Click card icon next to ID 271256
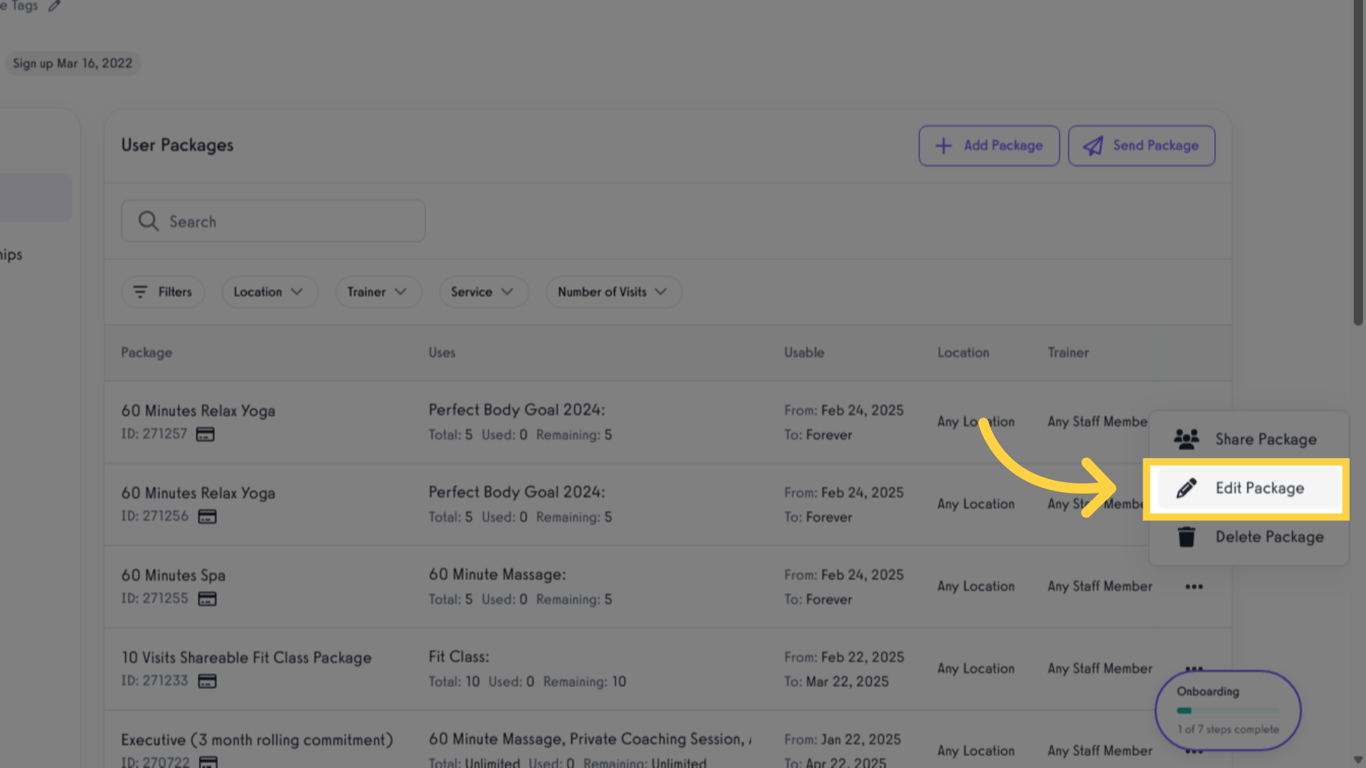The height and width of the screenshot is (768, 1366). pyautogui.click(x=207, y=517)
